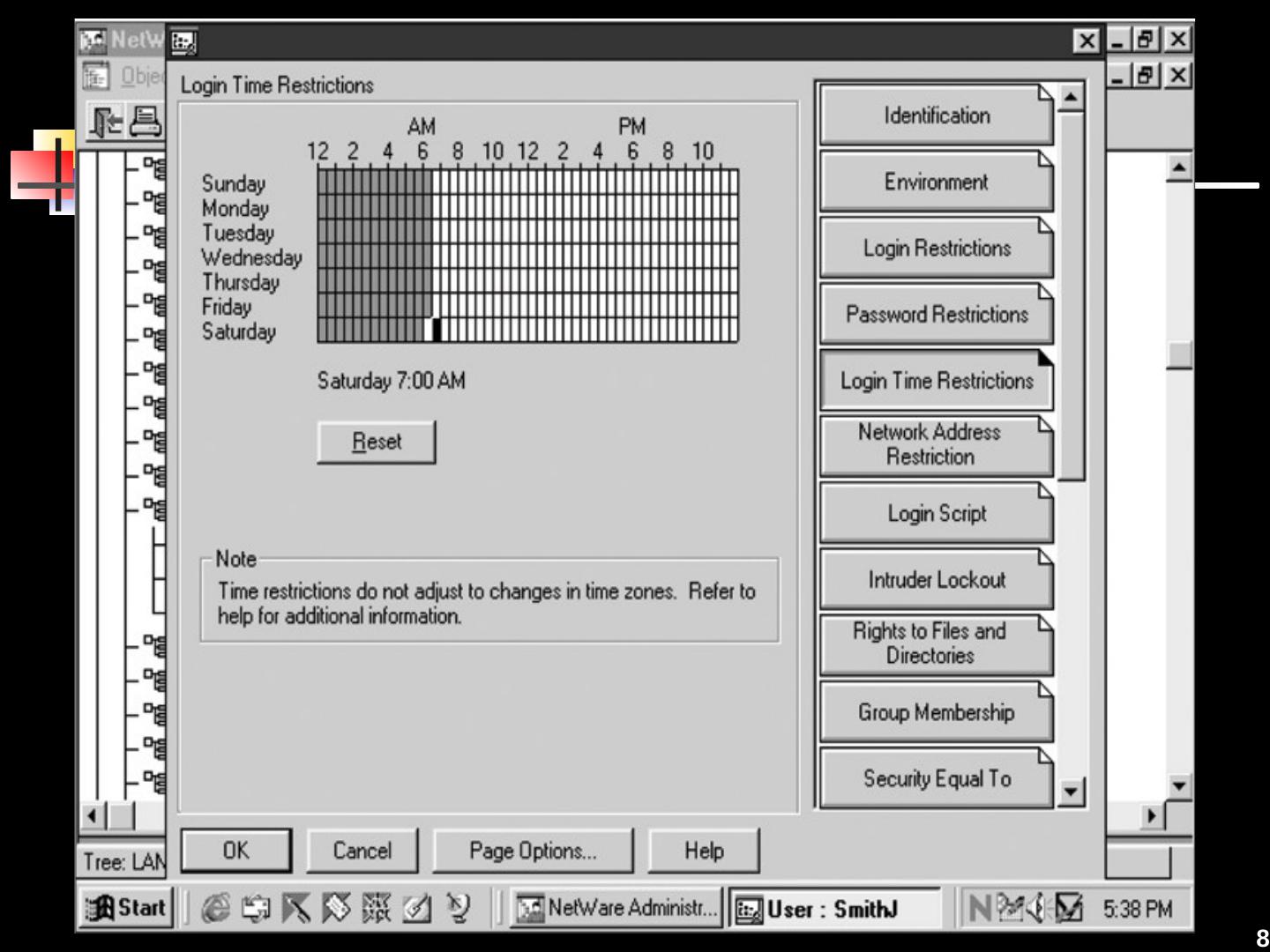Viewport: 1270px width, 952px height.
Task: Click the page list scroll up arrow
Action: click(x=1071, y=97)
